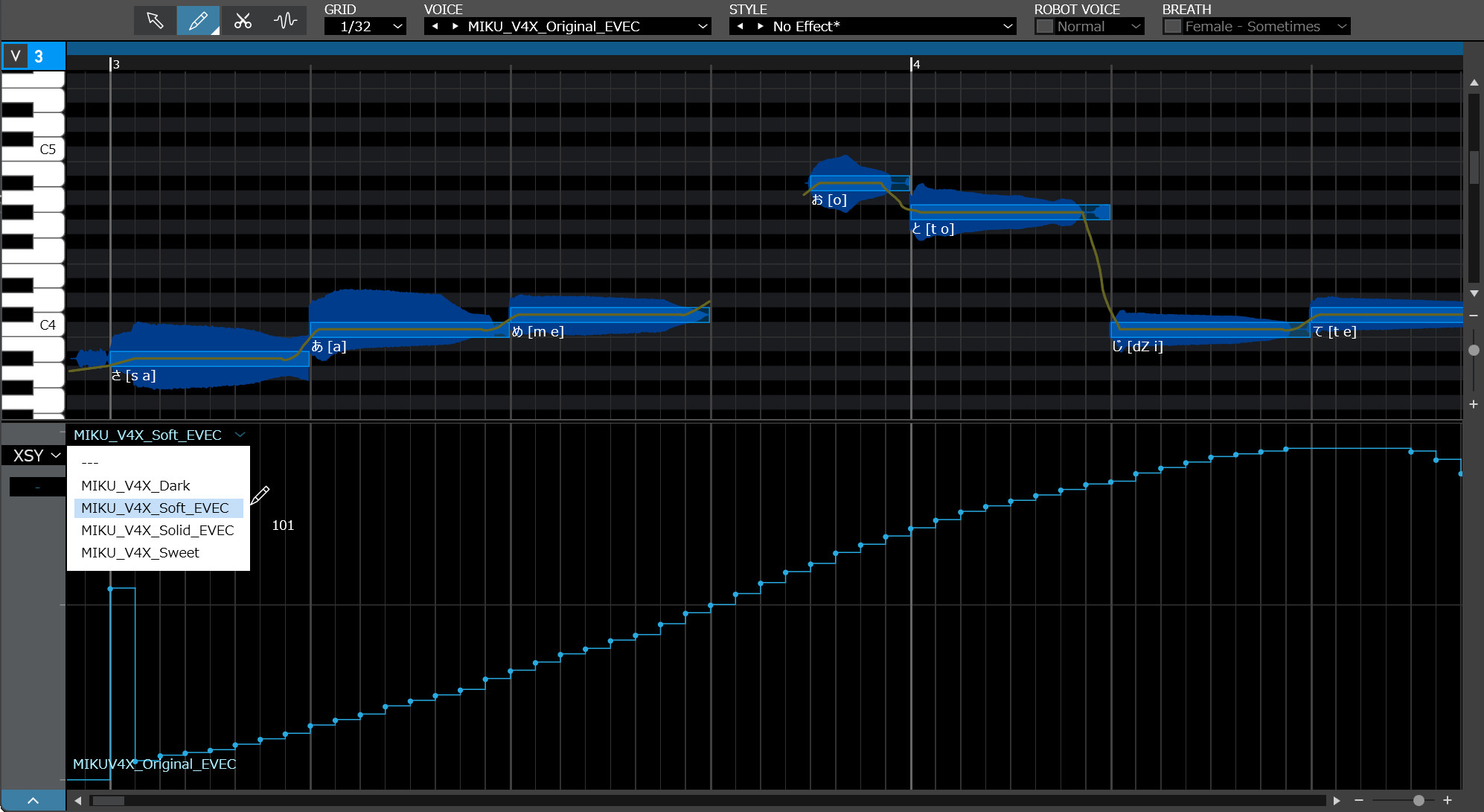Open the Robot Voice Normal dropdown
Viewport: 1484px width, 812px height.
pyautogui.click(x=1099, y=27)
